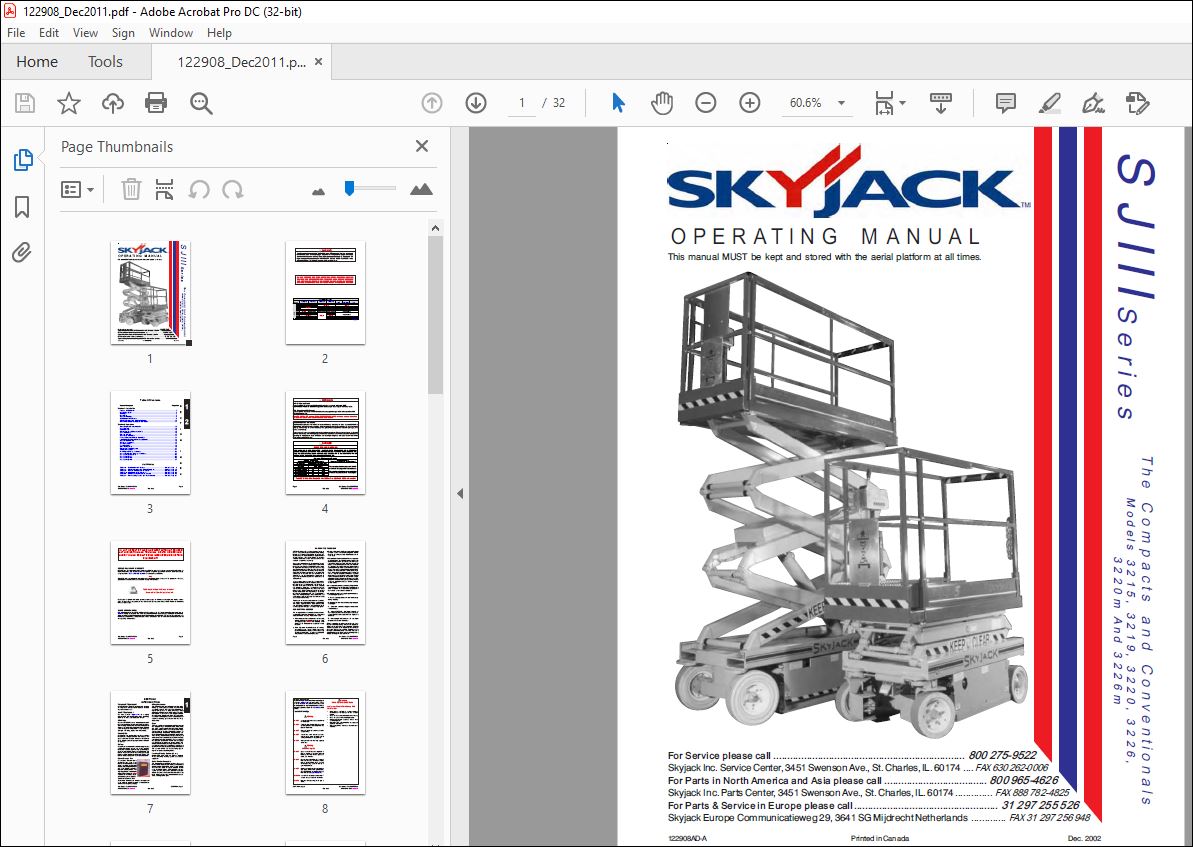1193x847 pixels.
Task: Rotate page clockwise
Action: (x=233, y=189)
